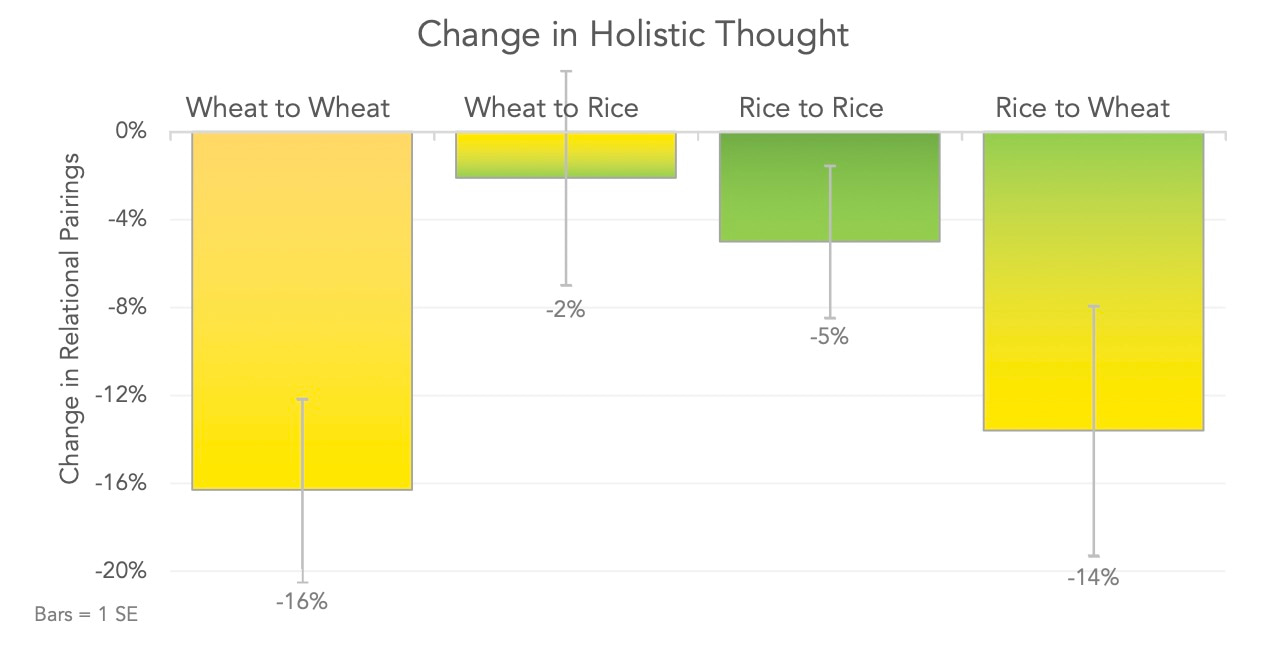Click the green-yellow Rice to Wheat bar

1040,280
